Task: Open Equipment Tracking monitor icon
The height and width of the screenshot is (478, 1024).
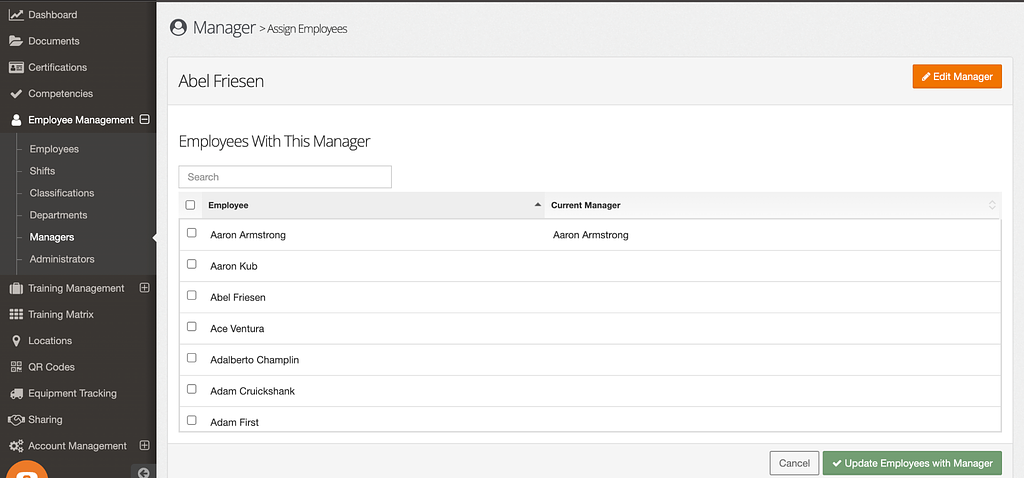Action: coord(16,393)
